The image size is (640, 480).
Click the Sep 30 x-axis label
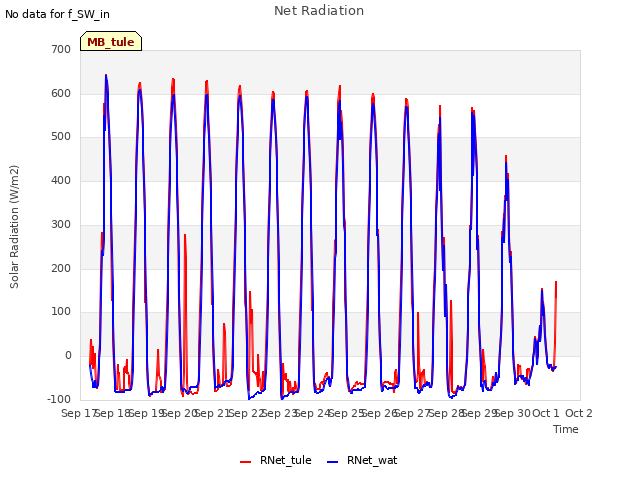tap(513, 413)
